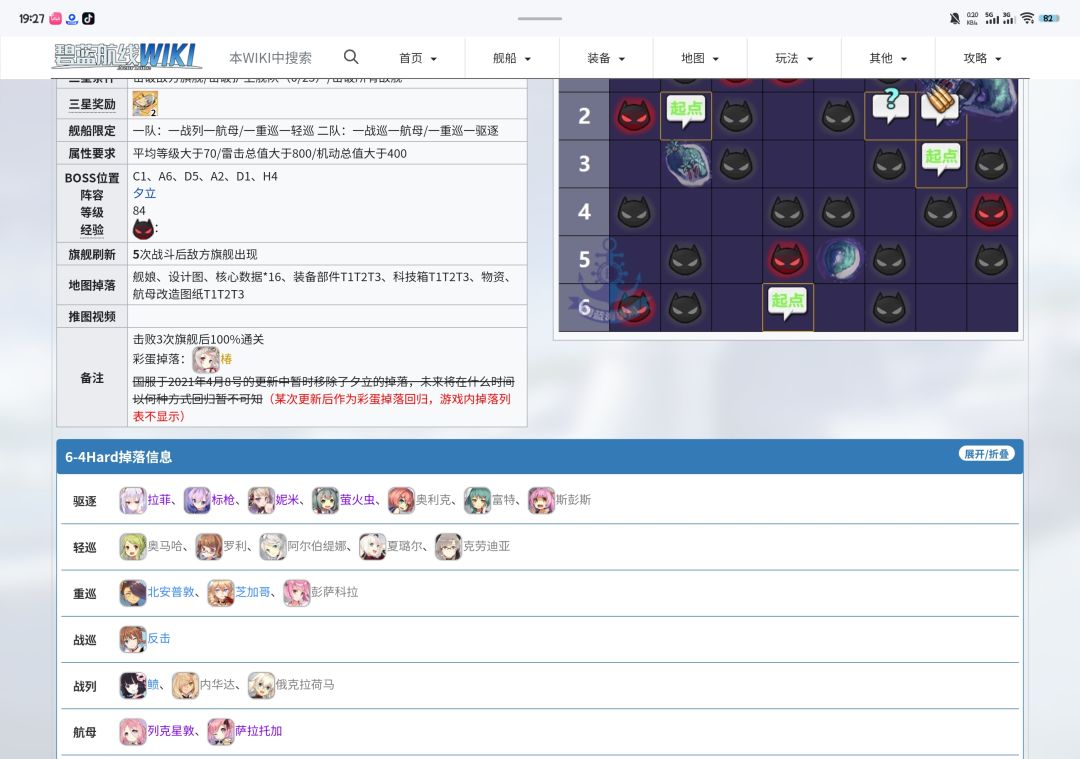Click 萨拉托加 character portrait

220,731
